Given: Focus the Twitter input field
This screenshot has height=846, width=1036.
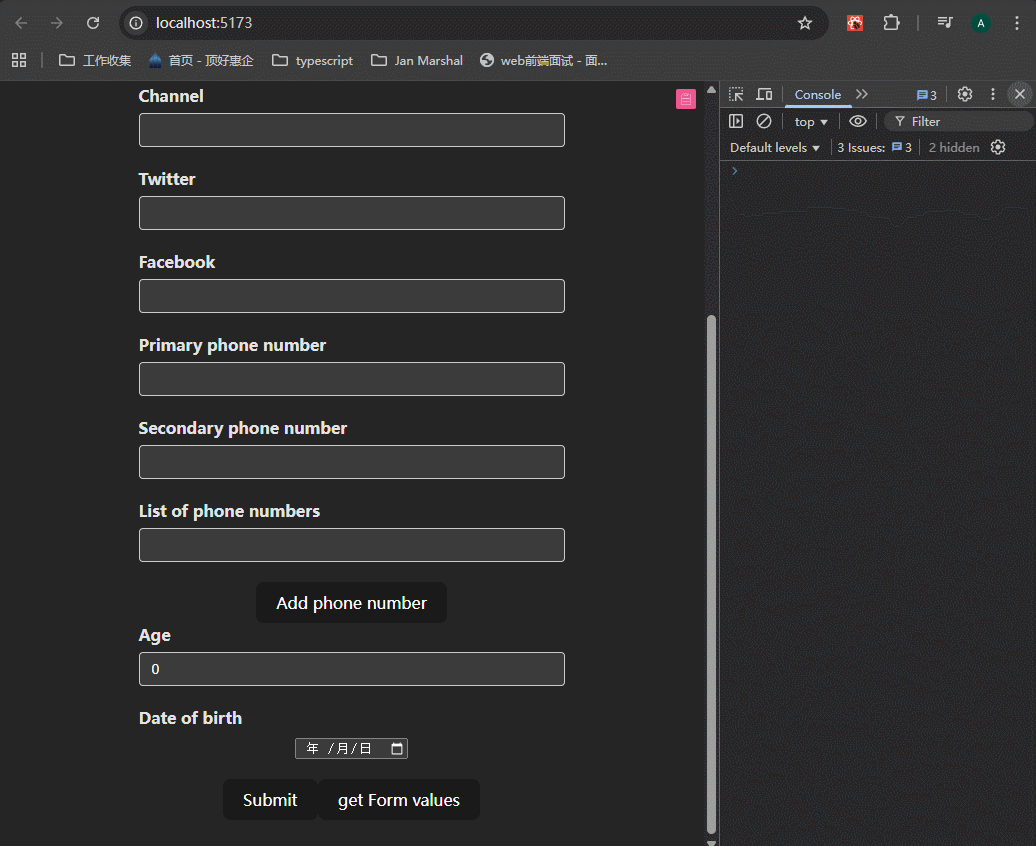Looking at the screenshot, I should coord(351,213).
